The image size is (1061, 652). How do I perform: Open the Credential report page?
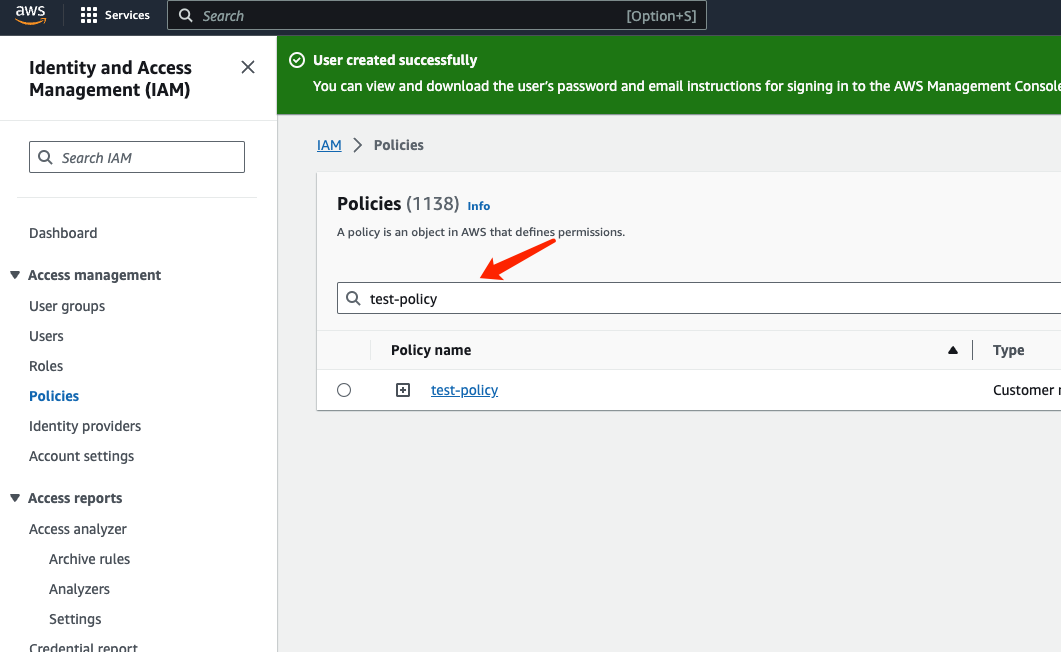(83, 646)
